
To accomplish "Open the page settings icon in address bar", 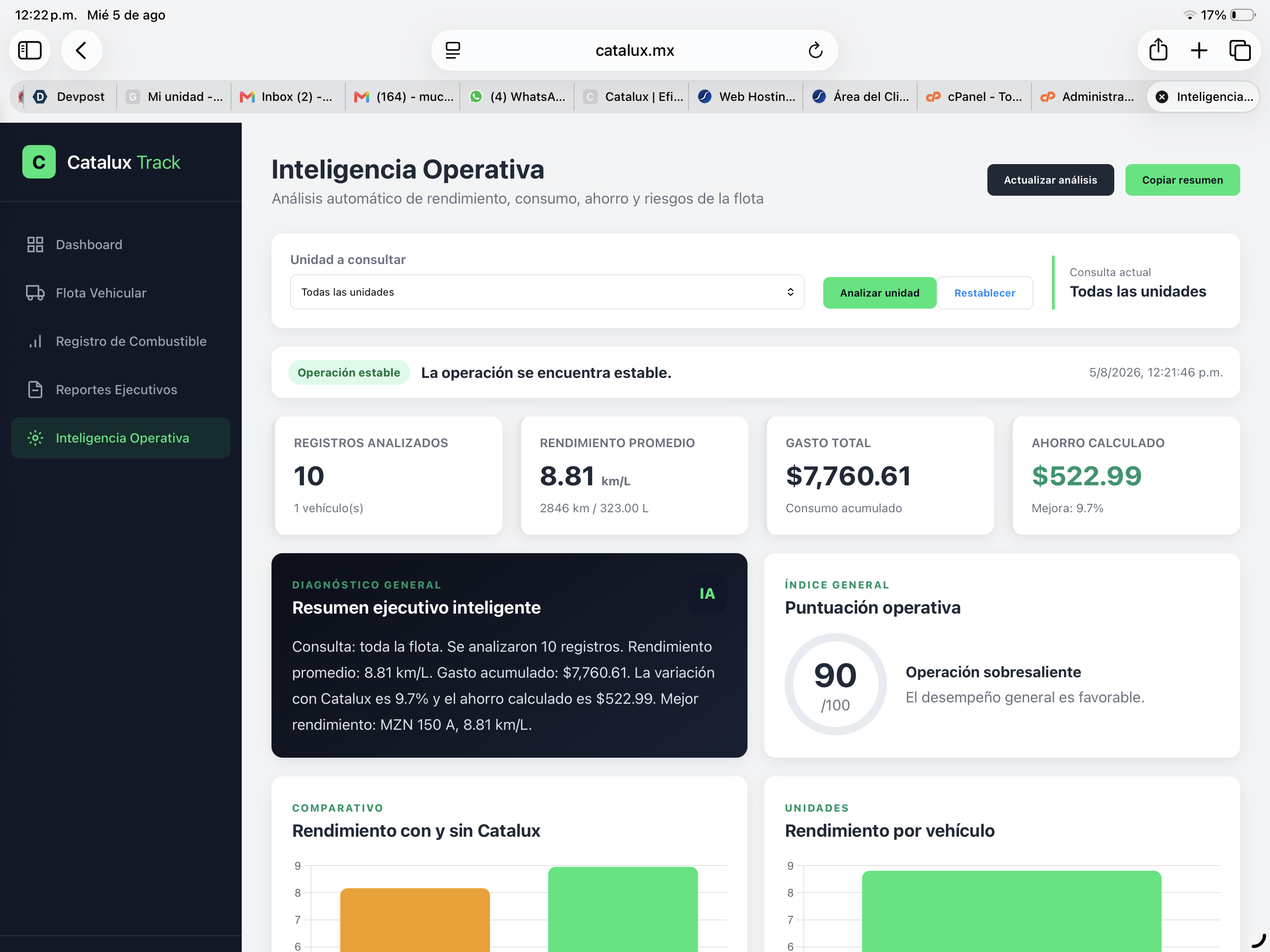I will [x=453, y=51].
